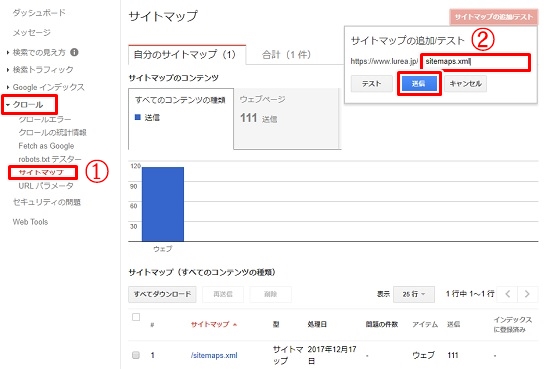Tick the checkbox for row 1 /sitemaps.xml

click(x=136, y=355)
